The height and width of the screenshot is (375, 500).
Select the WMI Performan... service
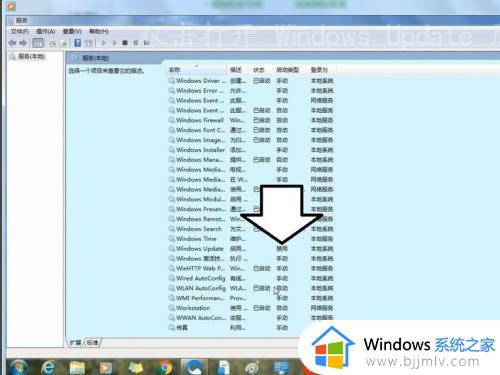(251, 298)
